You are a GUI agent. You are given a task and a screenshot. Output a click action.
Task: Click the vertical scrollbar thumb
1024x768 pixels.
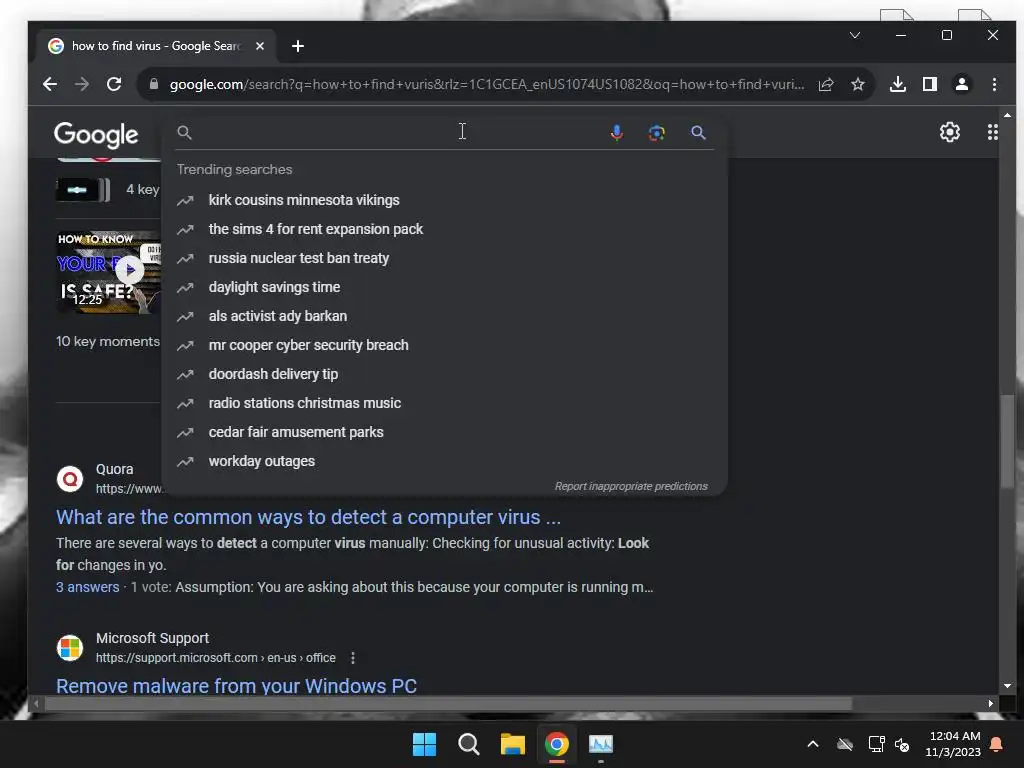1008,441
